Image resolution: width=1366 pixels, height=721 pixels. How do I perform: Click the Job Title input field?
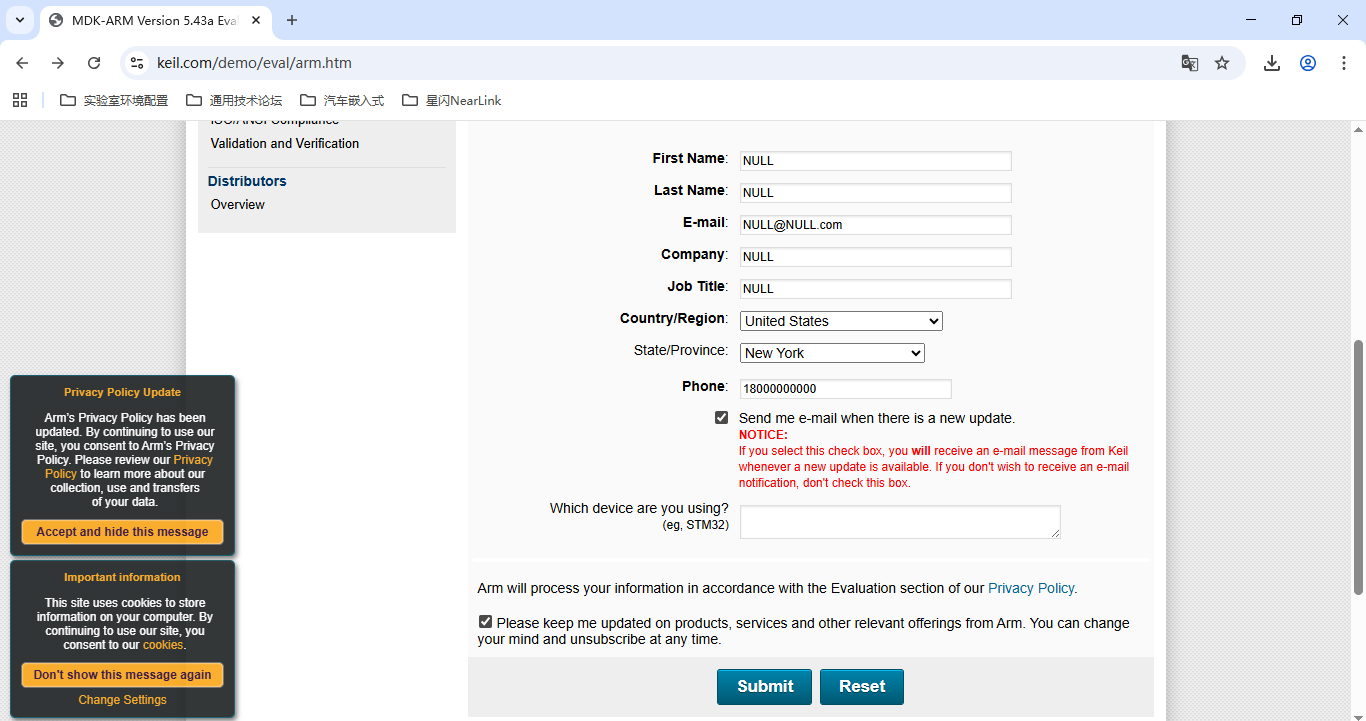(x=875, y=289)
